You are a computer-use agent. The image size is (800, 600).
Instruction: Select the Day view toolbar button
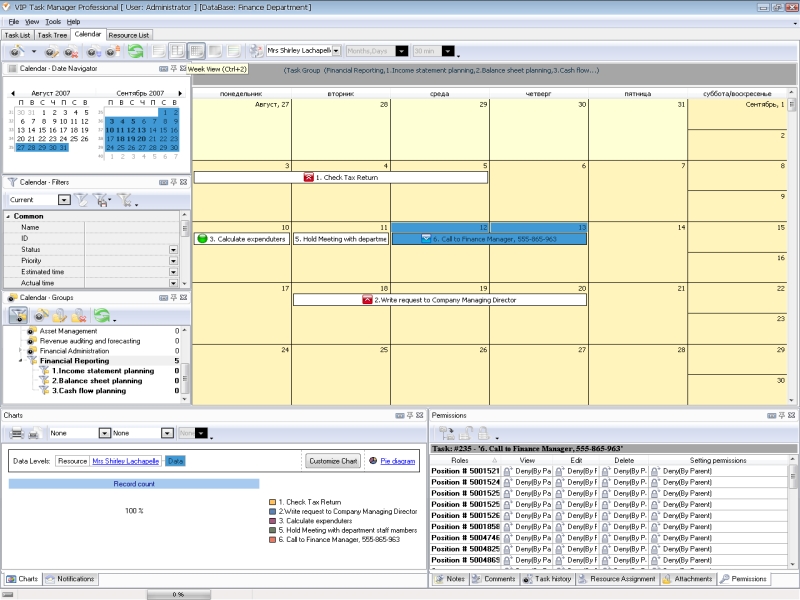tap(159, 51)
